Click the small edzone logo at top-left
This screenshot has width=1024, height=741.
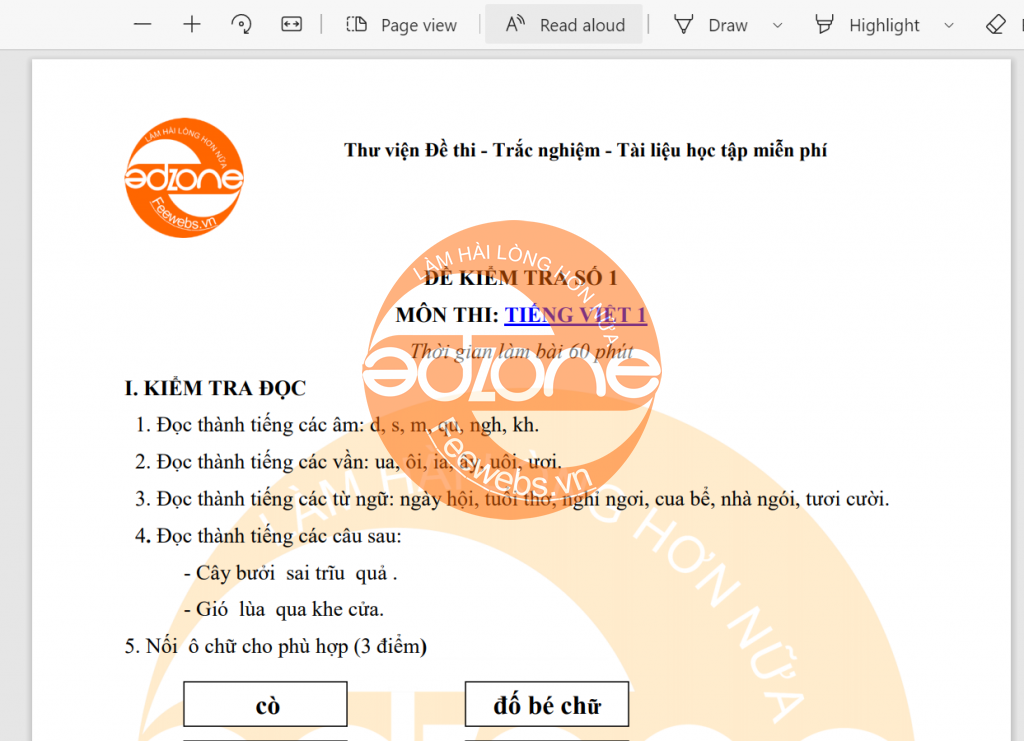184,178
